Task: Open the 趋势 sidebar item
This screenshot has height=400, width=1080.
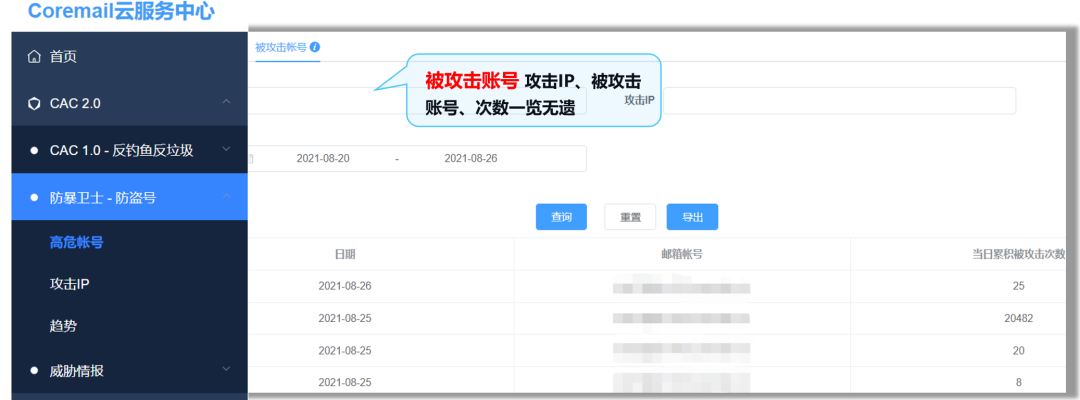Action: (63, 327)
